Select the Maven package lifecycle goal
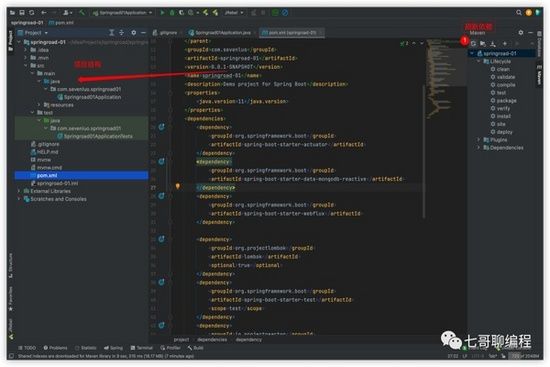The image size is (550, 367). tap(503, 101)
